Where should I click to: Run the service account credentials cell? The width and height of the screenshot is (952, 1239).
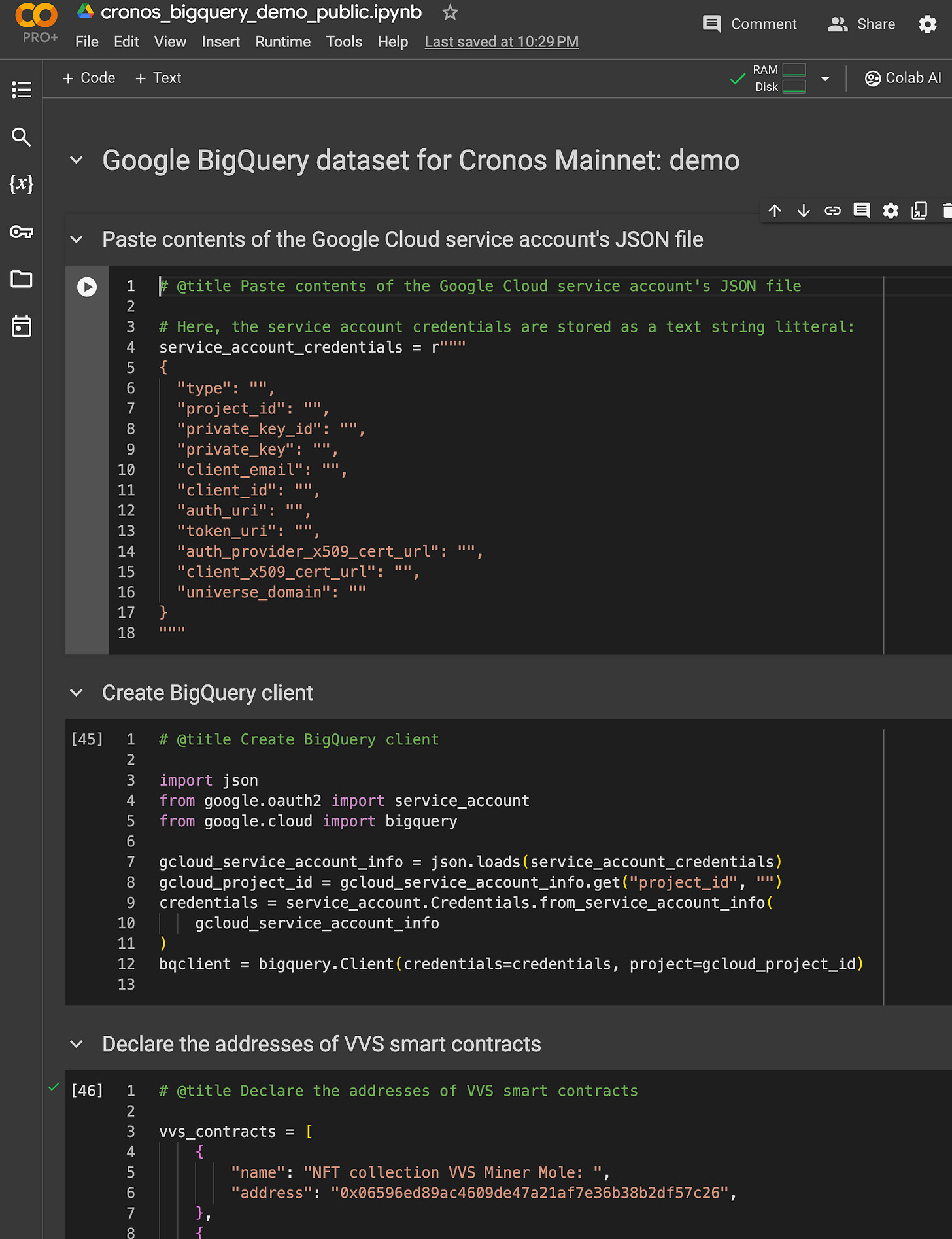click(x=87, y=287)
